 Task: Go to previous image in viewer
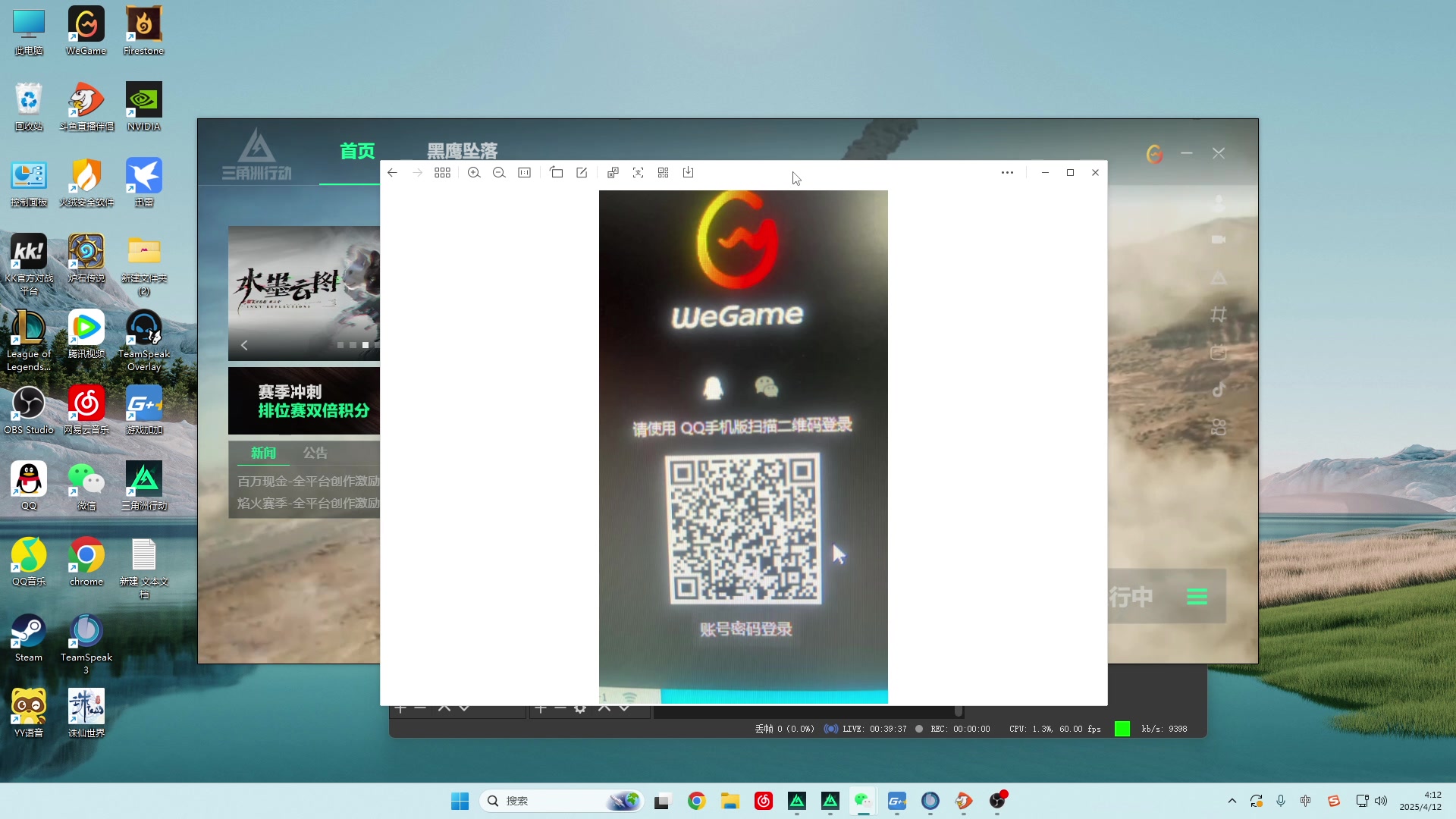tap(392, 173)
